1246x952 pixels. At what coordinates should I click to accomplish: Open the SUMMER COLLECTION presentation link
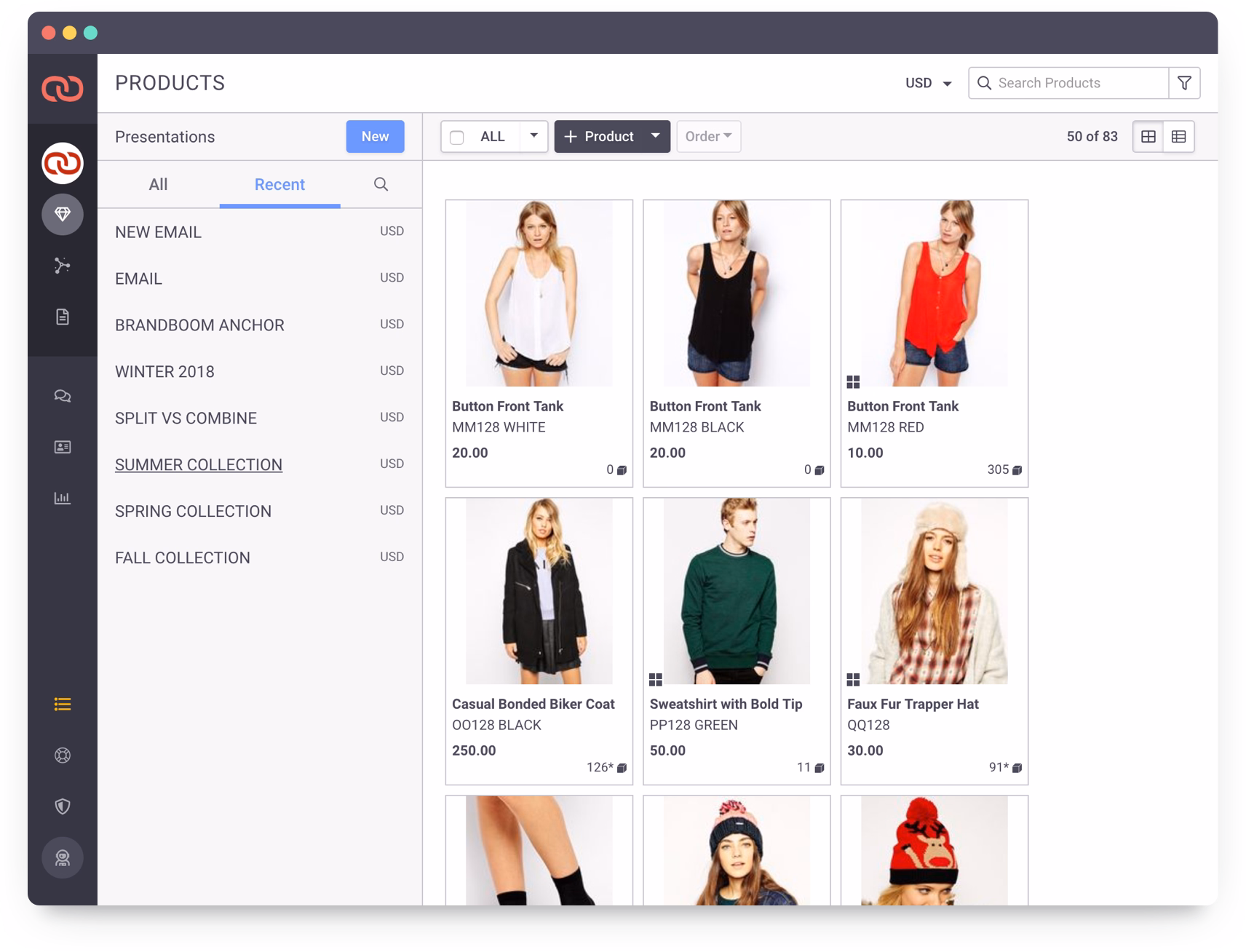(199, 464)
